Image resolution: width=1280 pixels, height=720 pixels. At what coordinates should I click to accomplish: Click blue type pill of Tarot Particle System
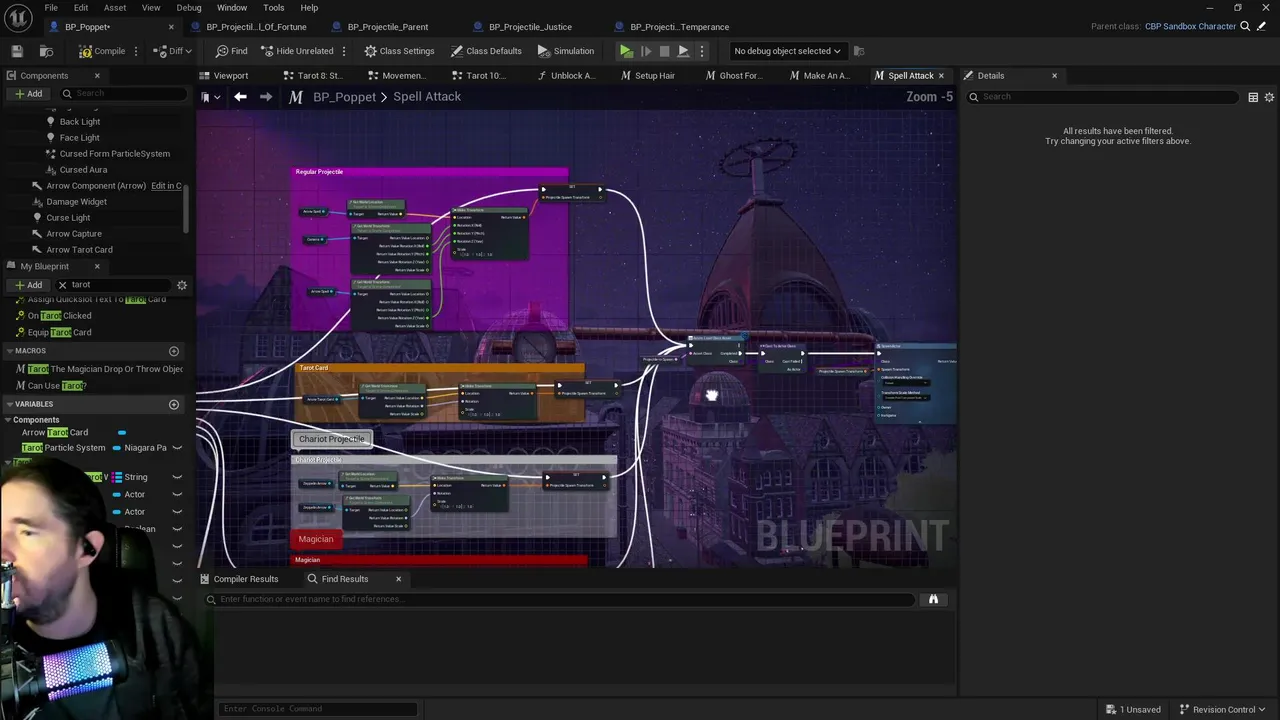coord(116,448)
